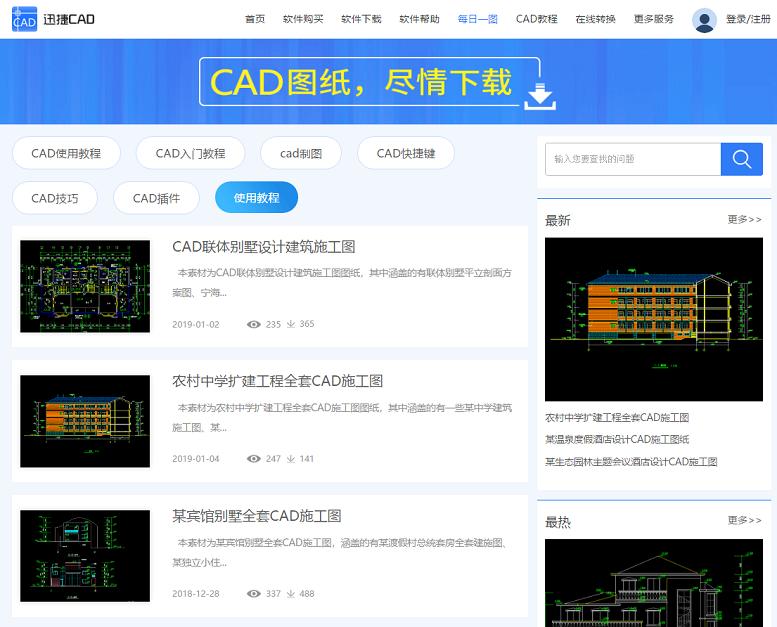Click the eye views icon beside 337
Screen dimensions: 777x627
pos(254,594)
